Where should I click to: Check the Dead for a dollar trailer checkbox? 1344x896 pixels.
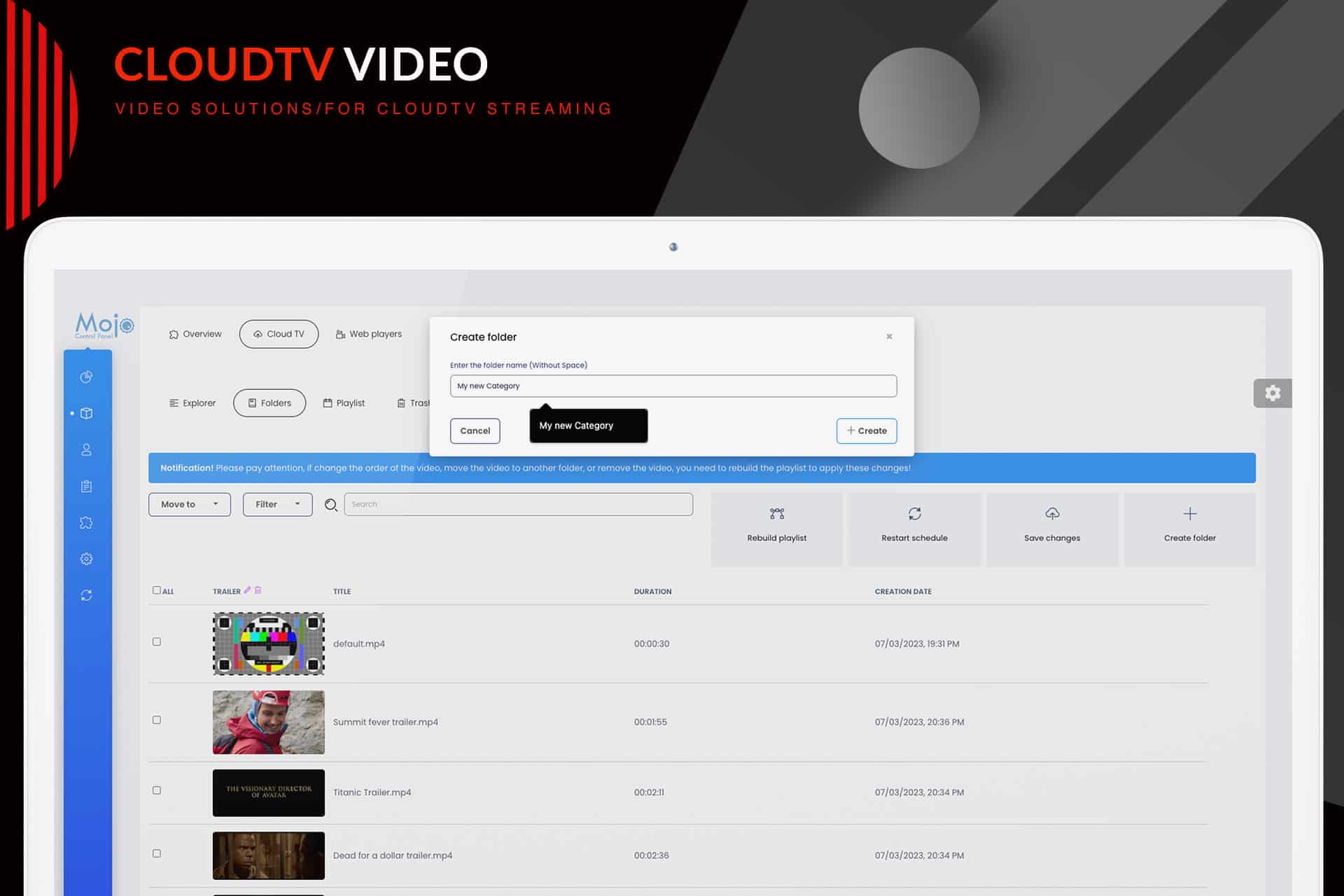tap(157, 854)
